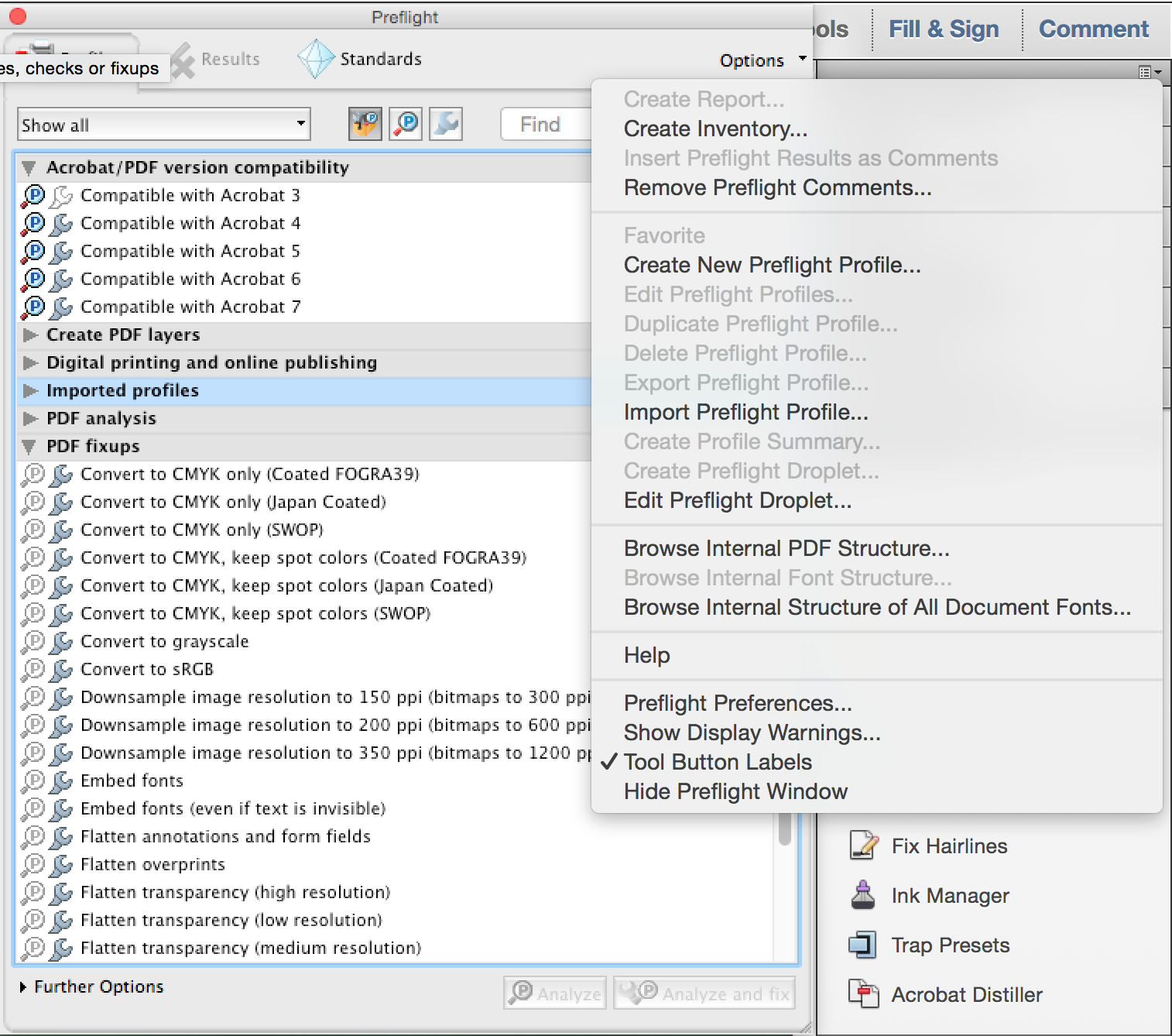The width and height of the screenshot is (1172, 1036).
Task: Choose Create New Preflight Profile...
Action: 876,265
